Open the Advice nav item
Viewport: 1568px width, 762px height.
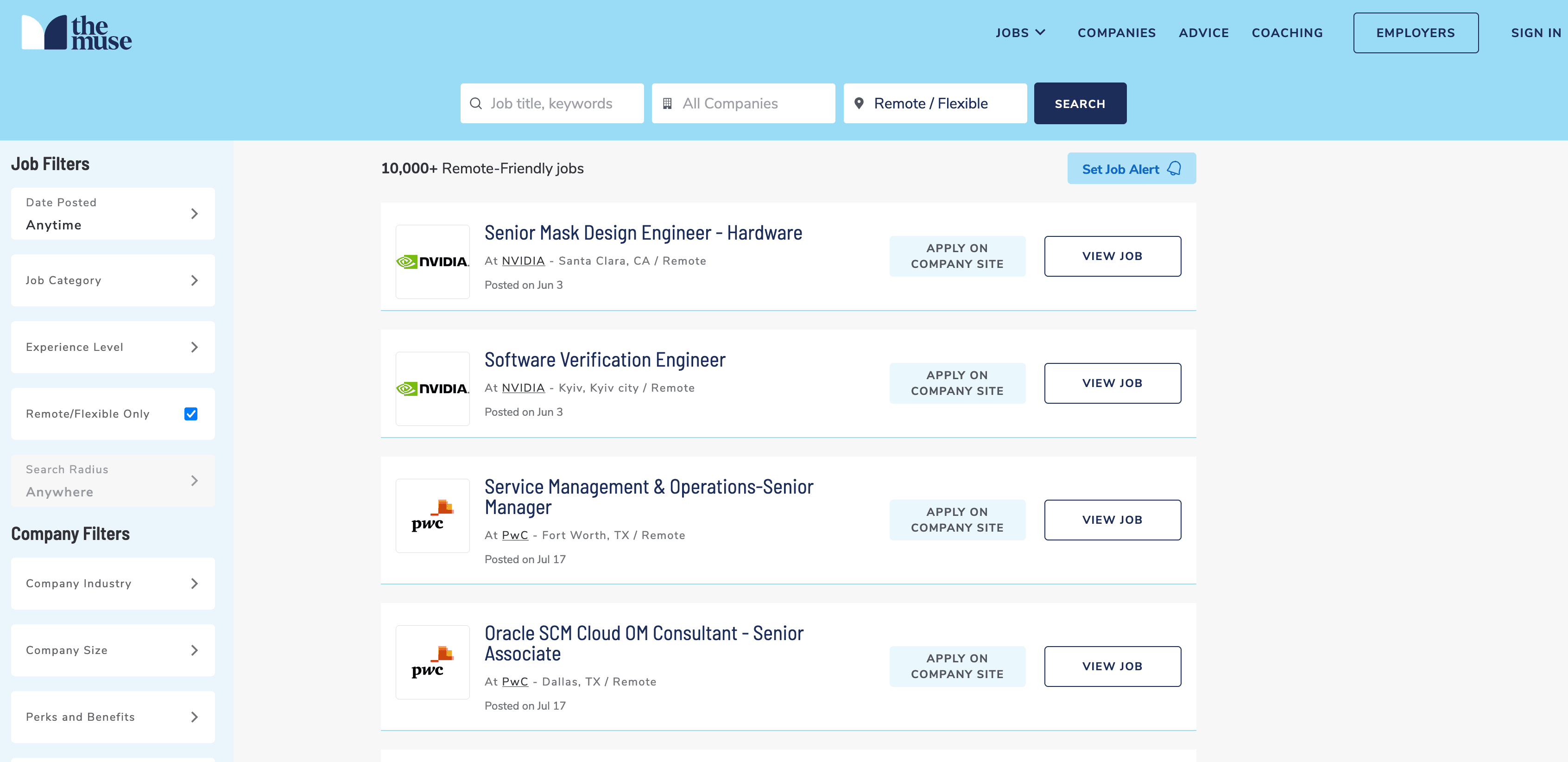(x=1203, y=33)
